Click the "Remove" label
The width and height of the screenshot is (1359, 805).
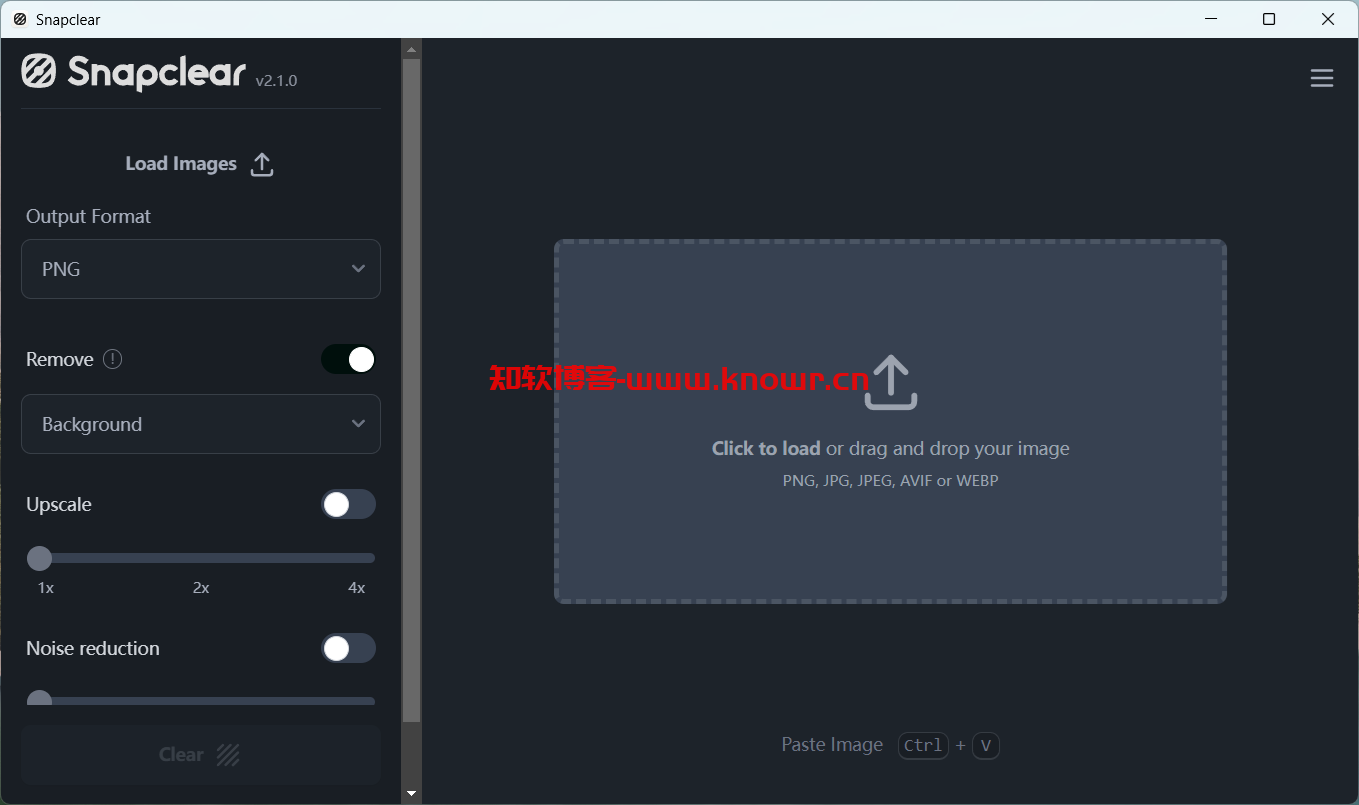(x=60, y=359)
